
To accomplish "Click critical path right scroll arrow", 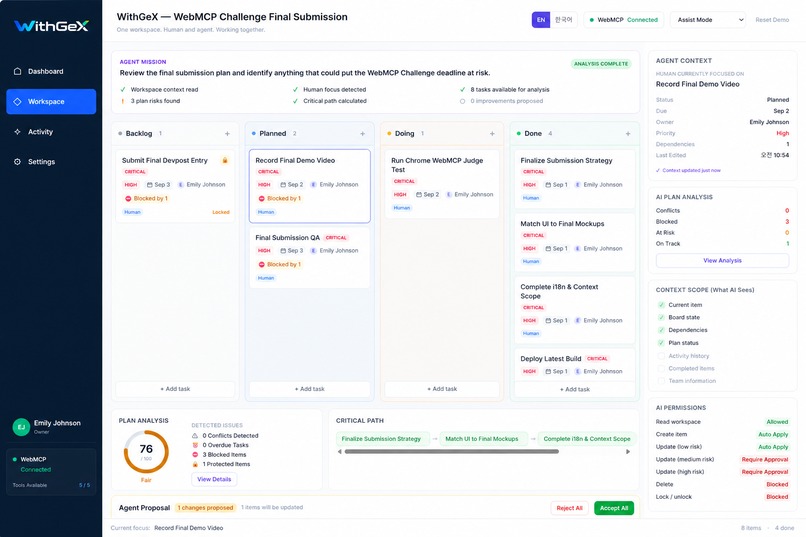I will (x=628, y=452).
